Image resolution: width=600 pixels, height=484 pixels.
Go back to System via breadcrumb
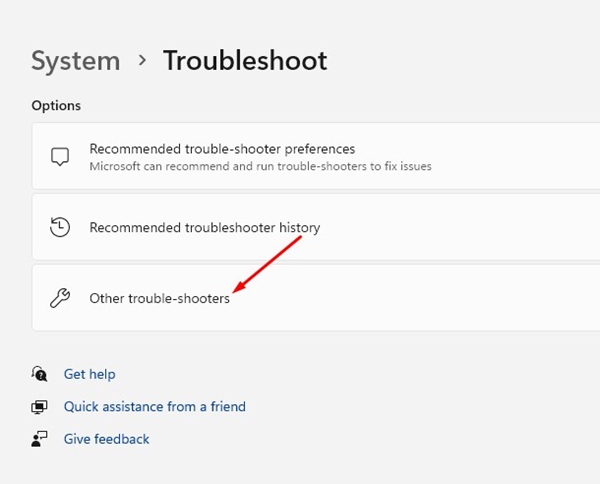point(75,61)
